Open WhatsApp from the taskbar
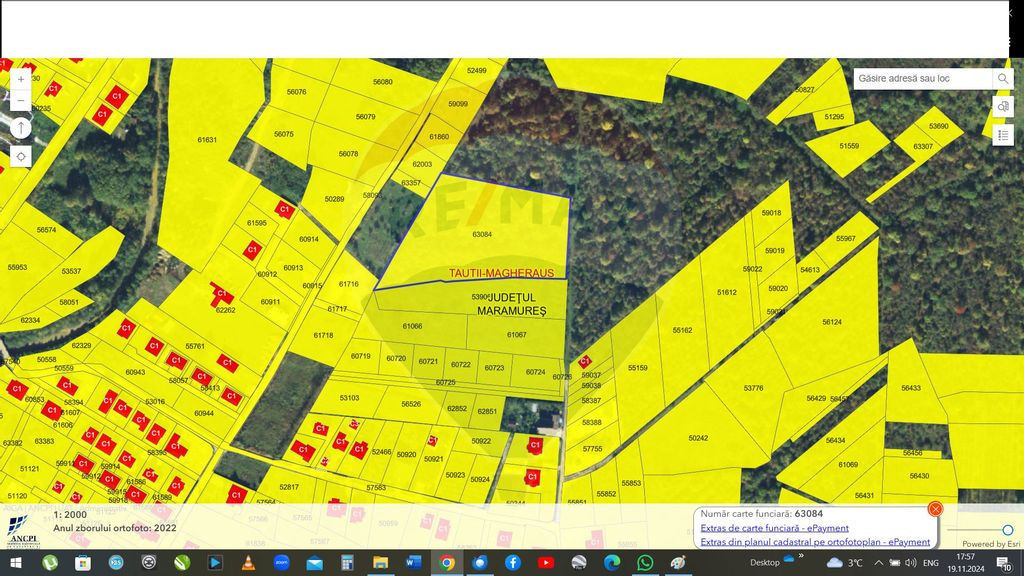Image resolution: width=1024 pixels, height=576 pixels. [645, 563]
